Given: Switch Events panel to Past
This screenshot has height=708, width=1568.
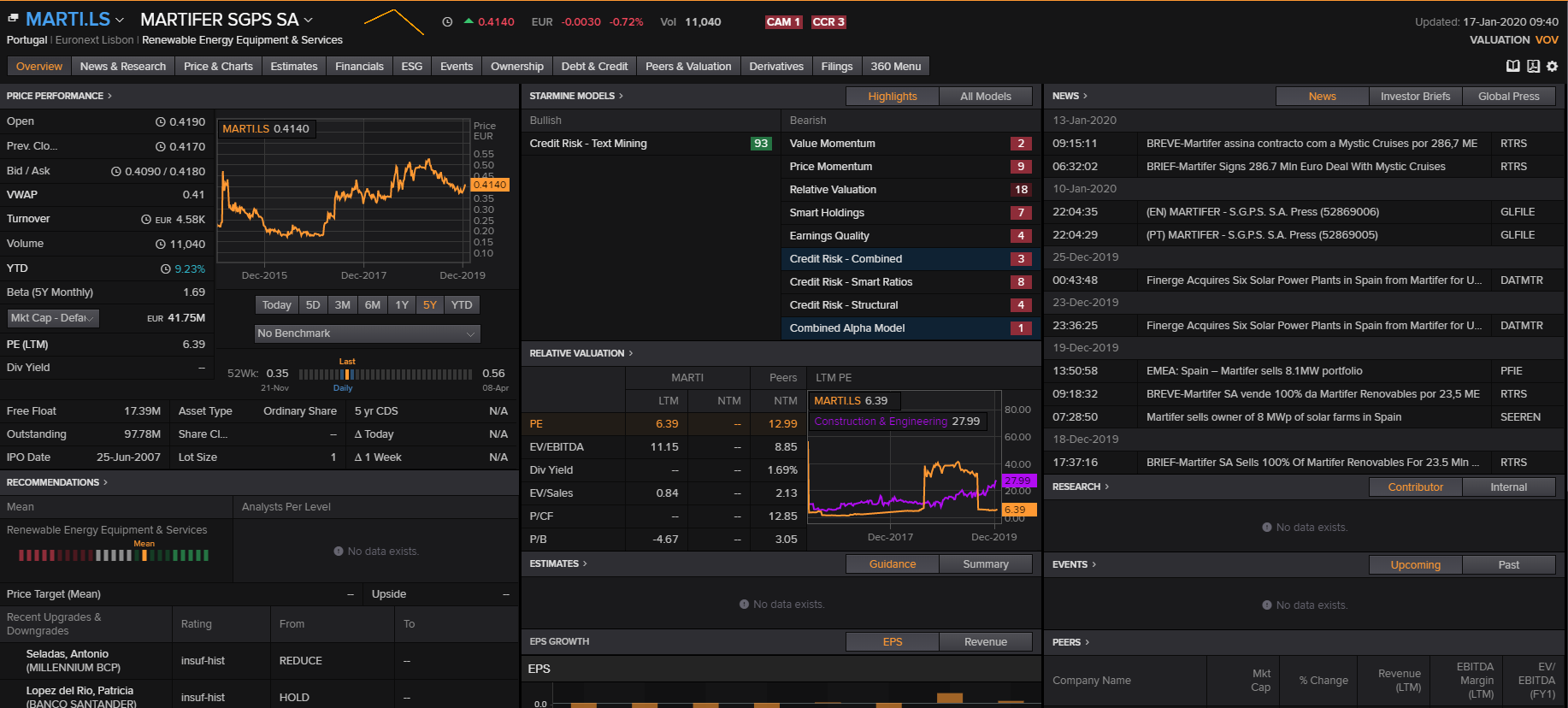Looking at the screenshot, I should pos(1508,565).
